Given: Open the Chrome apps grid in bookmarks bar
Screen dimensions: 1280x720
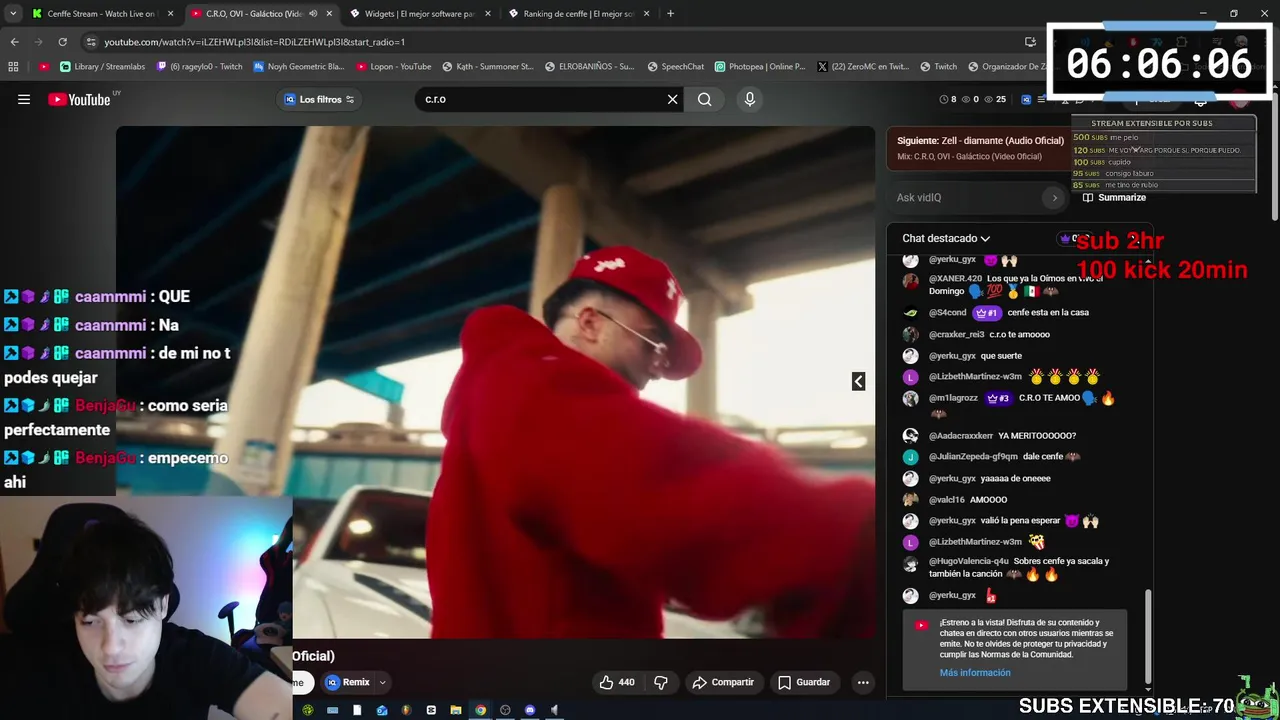Looking at the screenshot, I should (13, 67).
